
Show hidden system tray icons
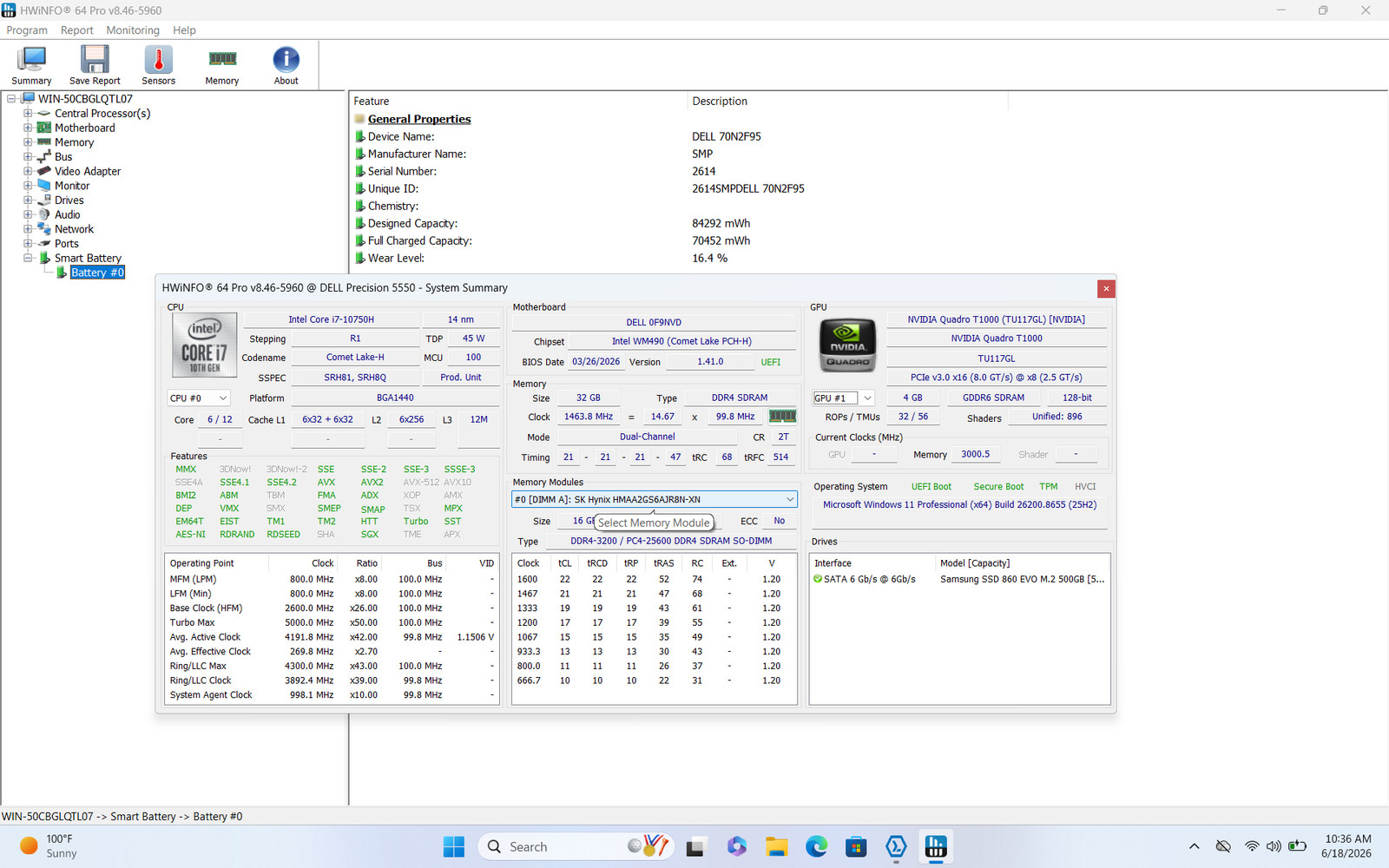[1195, 846]
